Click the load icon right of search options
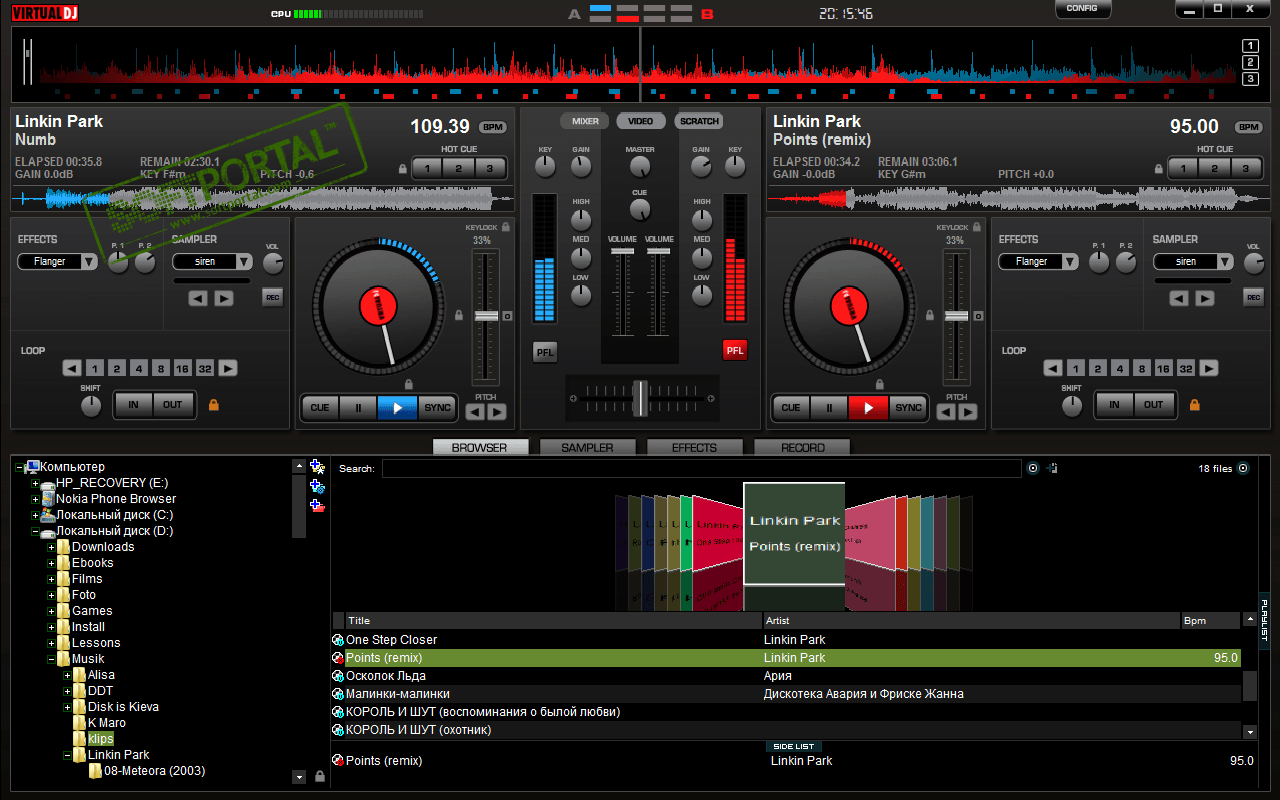The image size is (1280, 800). 1053,468
